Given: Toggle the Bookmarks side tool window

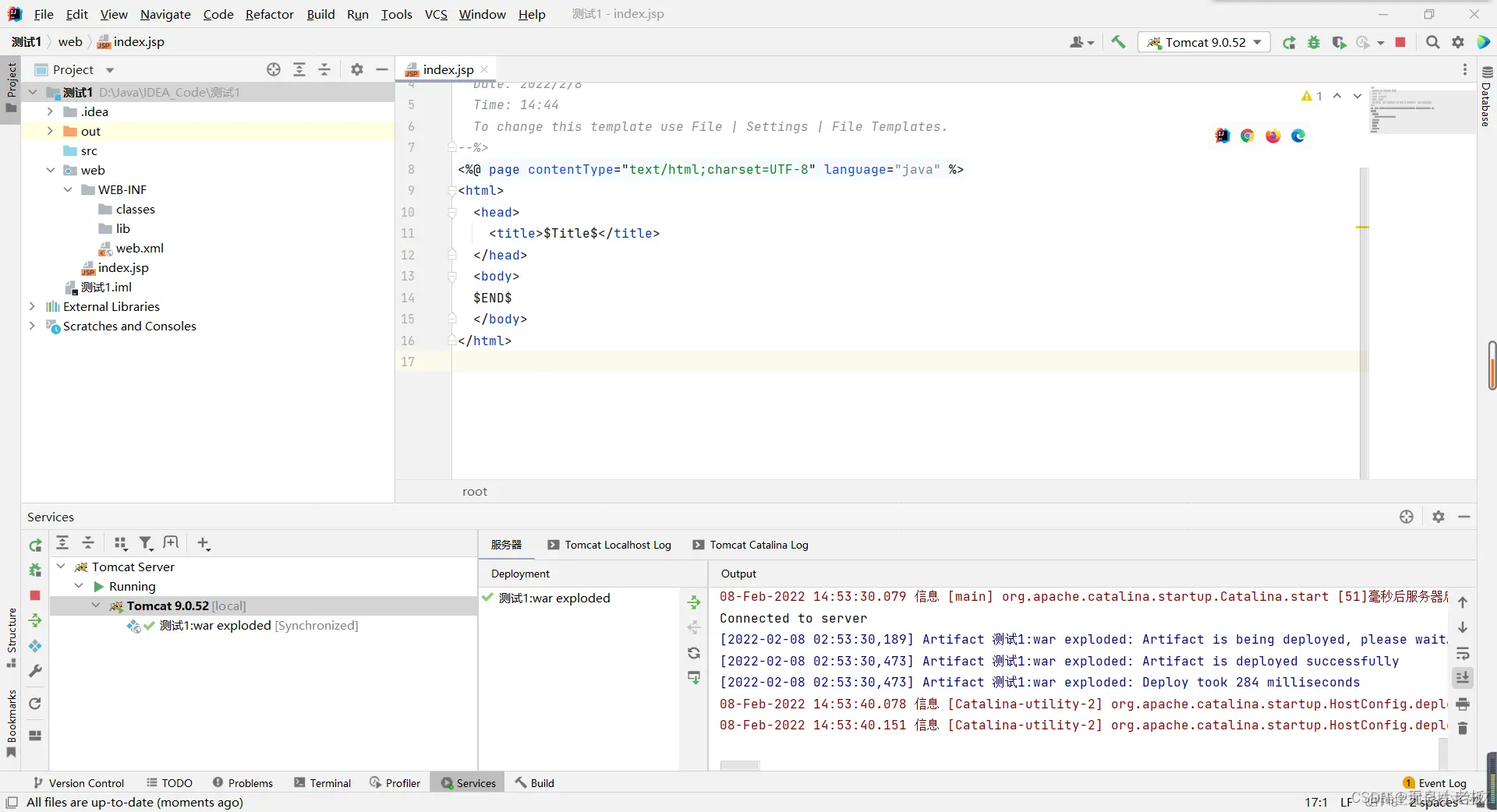Looking at the screenshot, I should click(x=11, y=723).
